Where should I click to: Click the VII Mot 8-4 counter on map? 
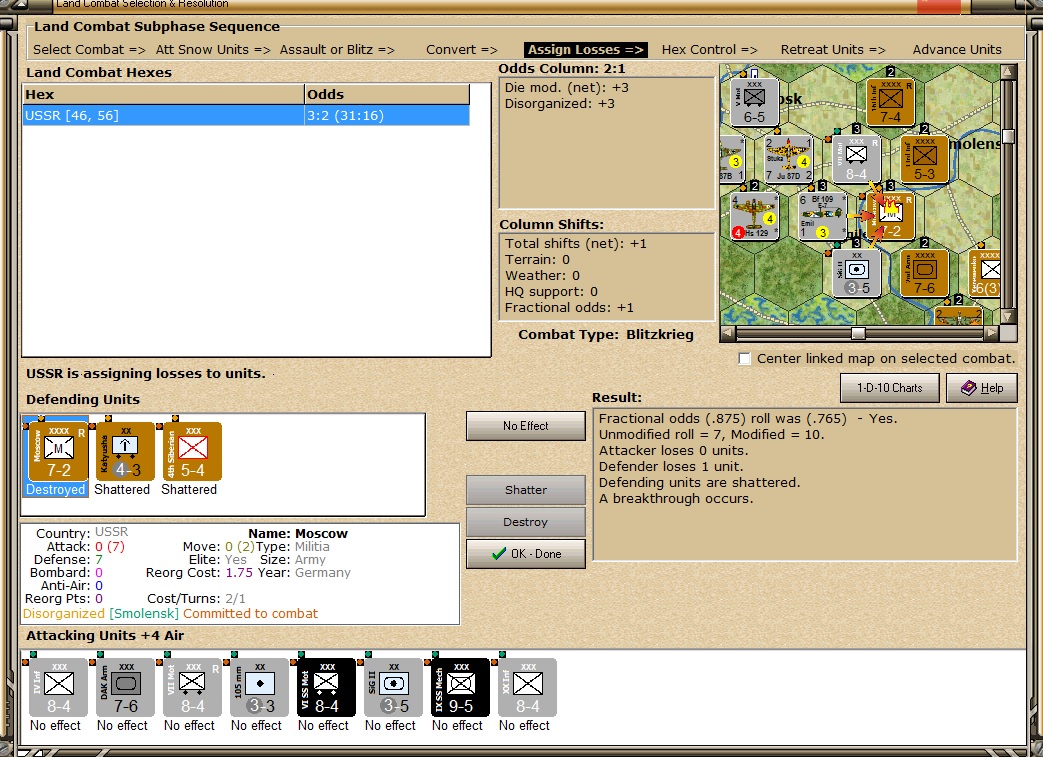pos(857,159)
